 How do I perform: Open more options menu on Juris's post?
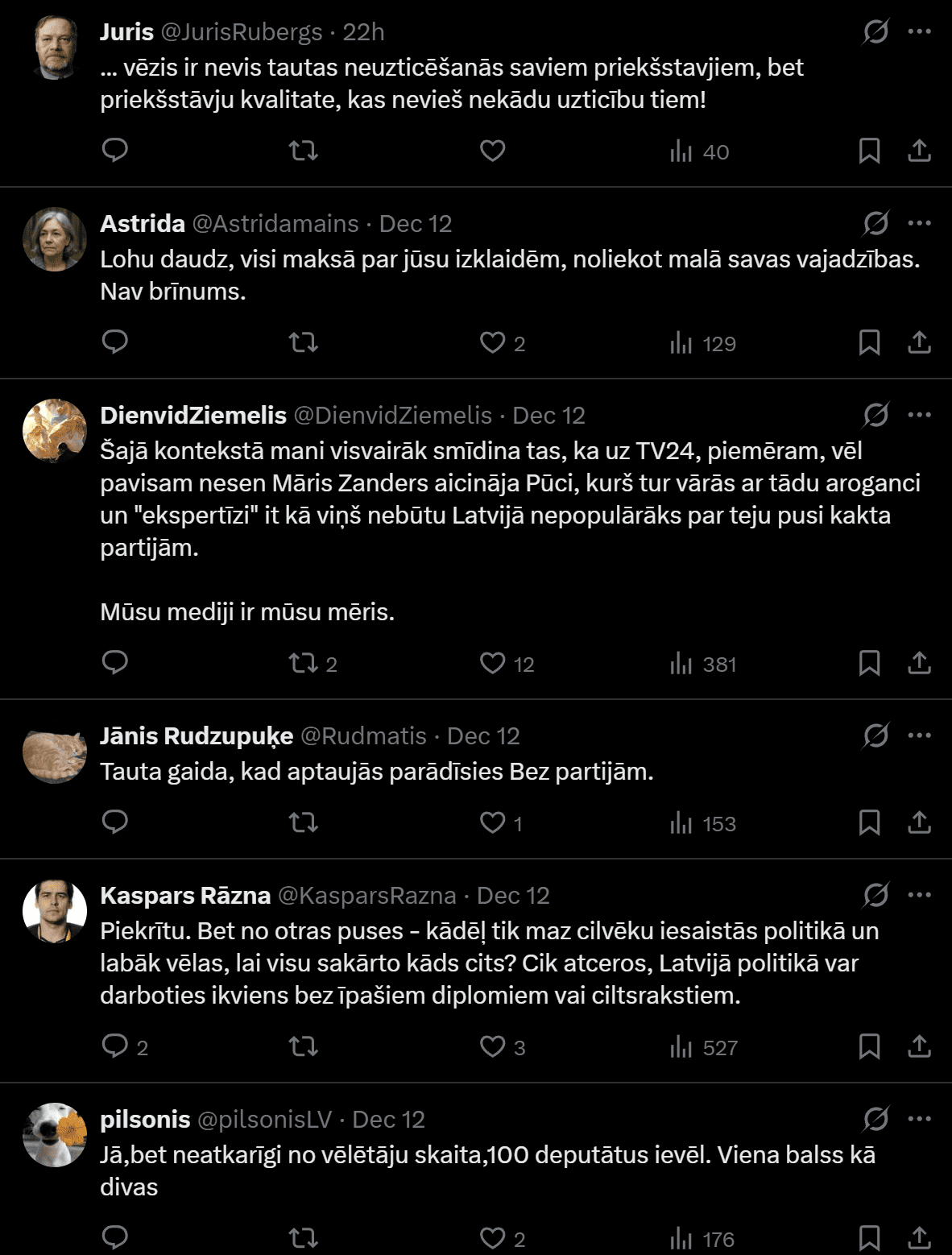click(919, 31)
